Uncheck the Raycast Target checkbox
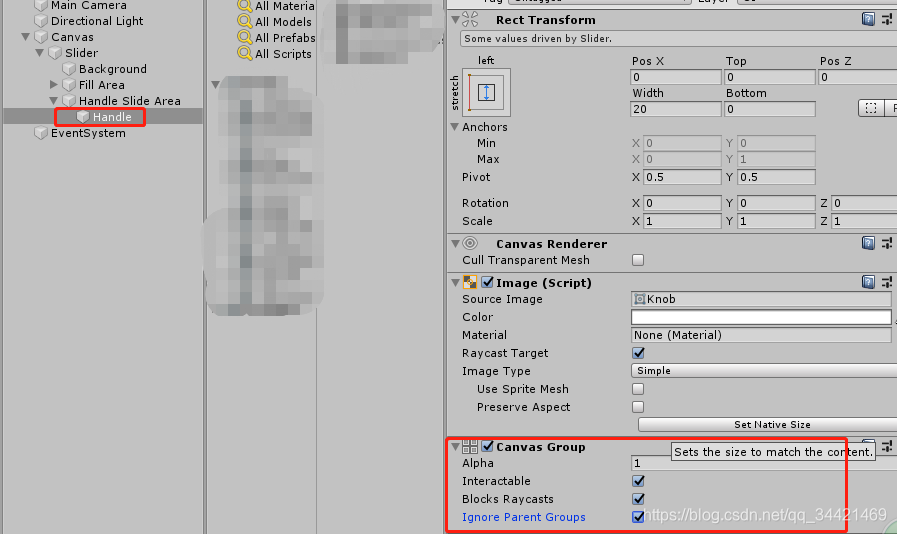 click(638, 353)
